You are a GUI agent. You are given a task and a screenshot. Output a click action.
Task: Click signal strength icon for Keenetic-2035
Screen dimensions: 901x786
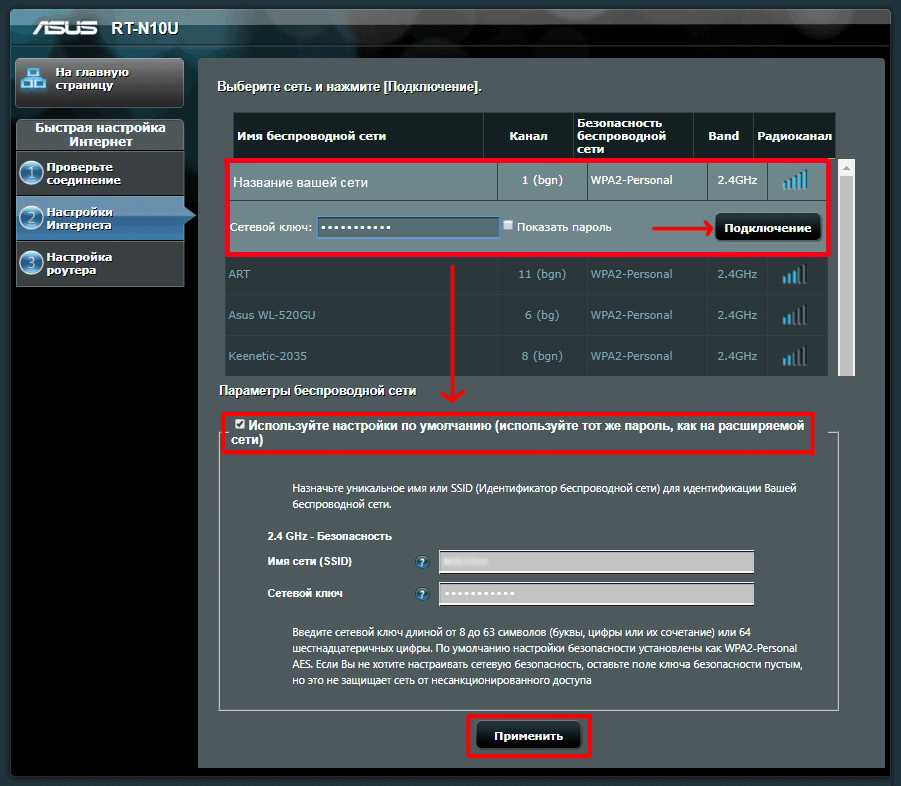(x=794, y=356)
